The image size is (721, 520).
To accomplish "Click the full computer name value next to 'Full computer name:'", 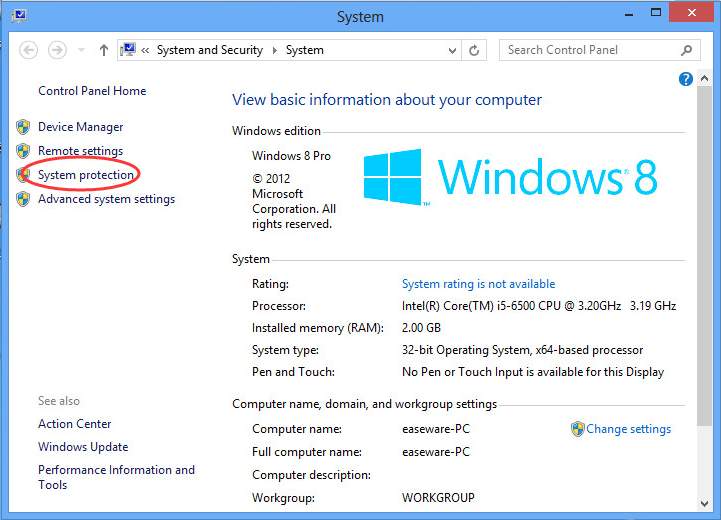I will (x=436, y=451).
